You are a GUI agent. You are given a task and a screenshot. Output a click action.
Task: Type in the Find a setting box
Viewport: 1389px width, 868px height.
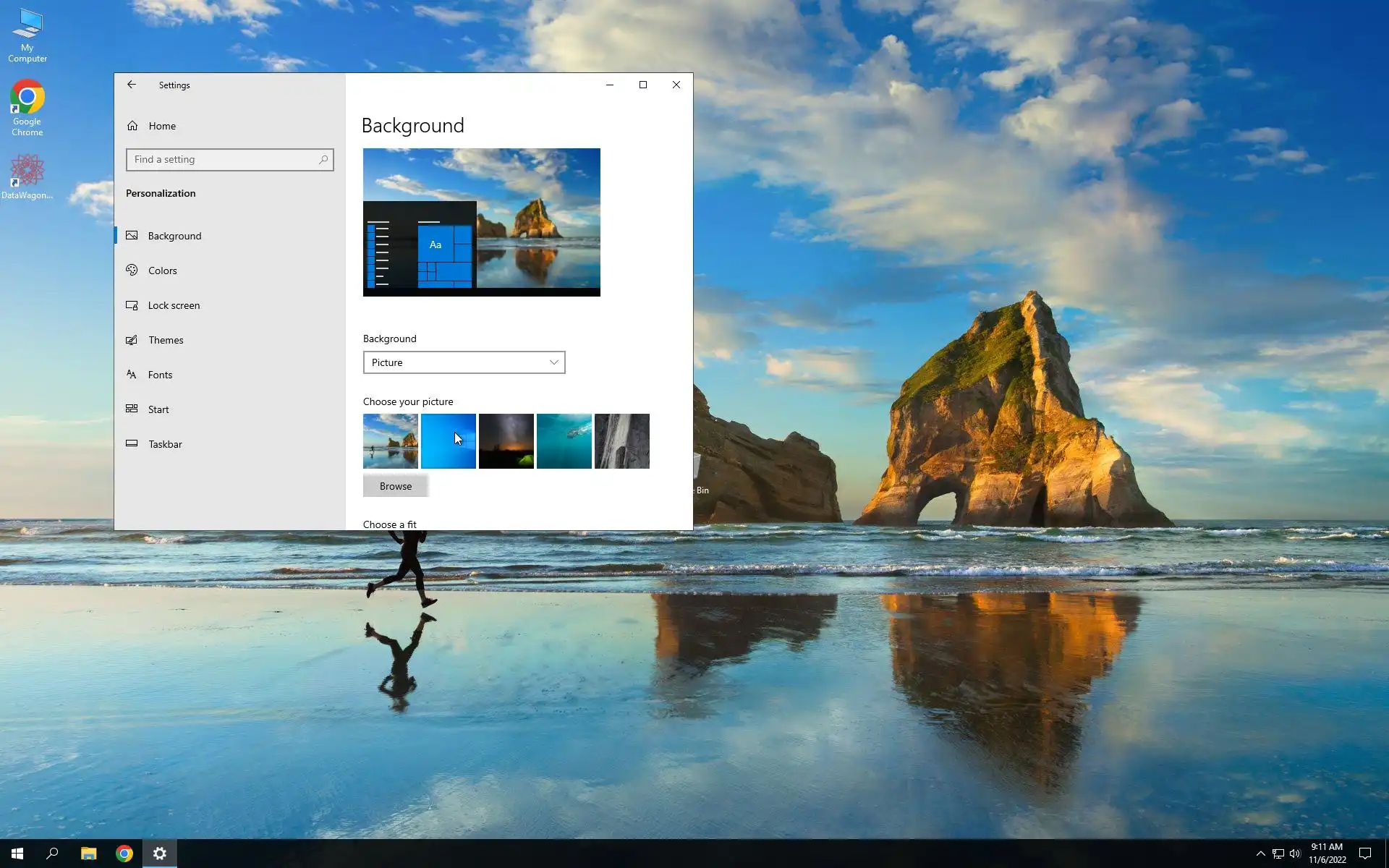point(221,160)
